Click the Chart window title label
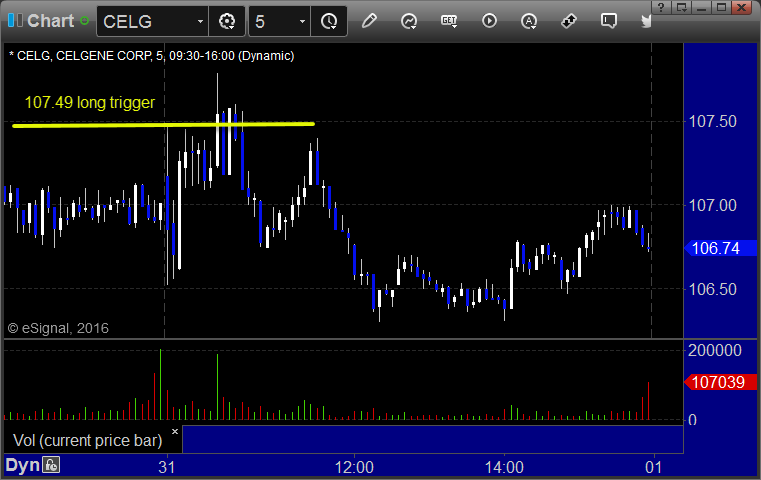The width and height of the screenshot is (761, 480). pyautogui.click(x=50, y=21)
